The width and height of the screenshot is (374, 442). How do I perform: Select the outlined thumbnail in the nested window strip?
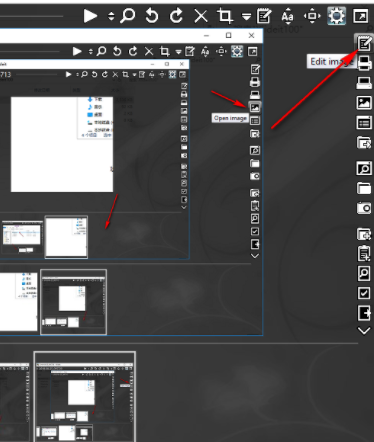(x=74, y=302)
